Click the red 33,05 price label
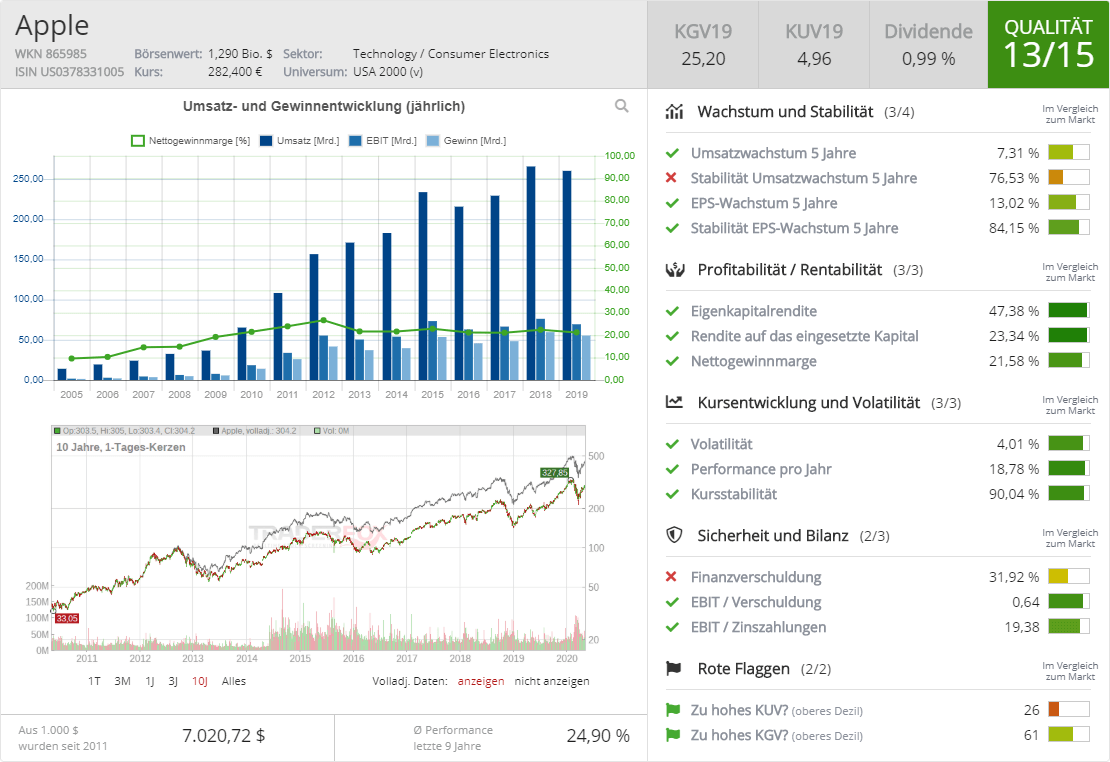The width and height of the screenshot is (1110, 762). point(67,618)
